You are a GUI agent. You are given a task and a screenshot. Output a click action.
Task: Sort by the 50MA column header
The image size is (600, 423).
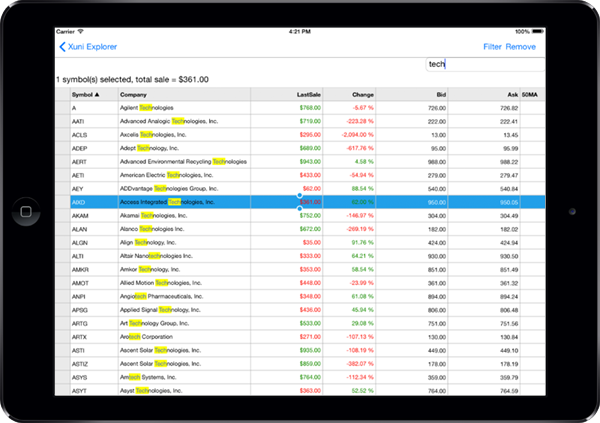(x=533, y=95)
